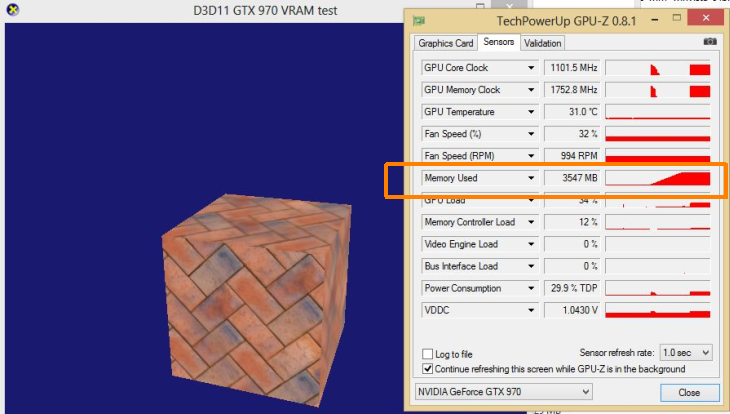Open Bus Interface Load dropdown

pos(531,266)
